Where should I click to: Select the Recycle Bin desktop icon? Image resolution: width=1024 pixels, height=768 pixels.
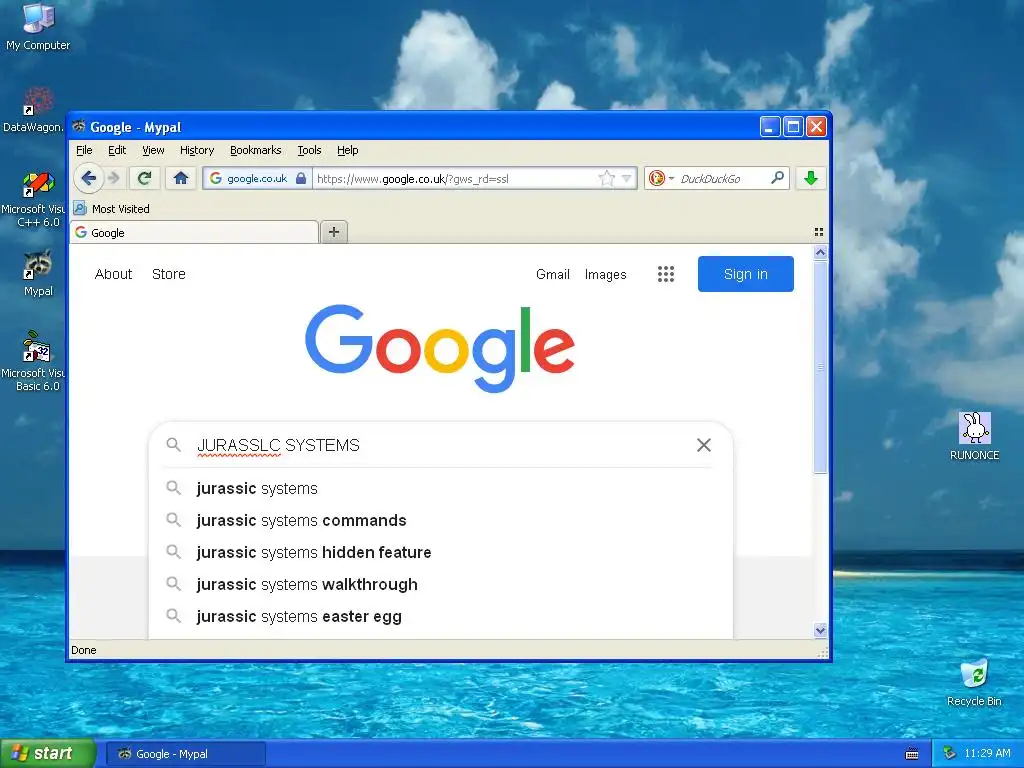click(974, 683)
